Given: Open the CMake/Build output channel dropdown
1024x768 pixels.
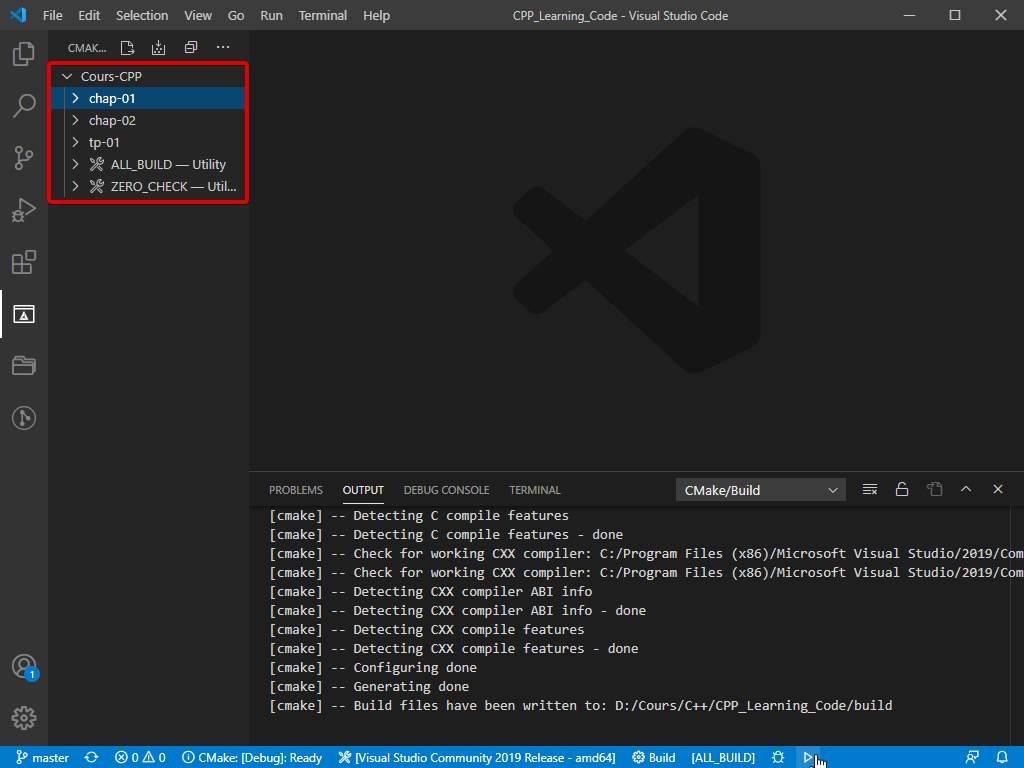Looking at the screenshot, I should 761,490.
